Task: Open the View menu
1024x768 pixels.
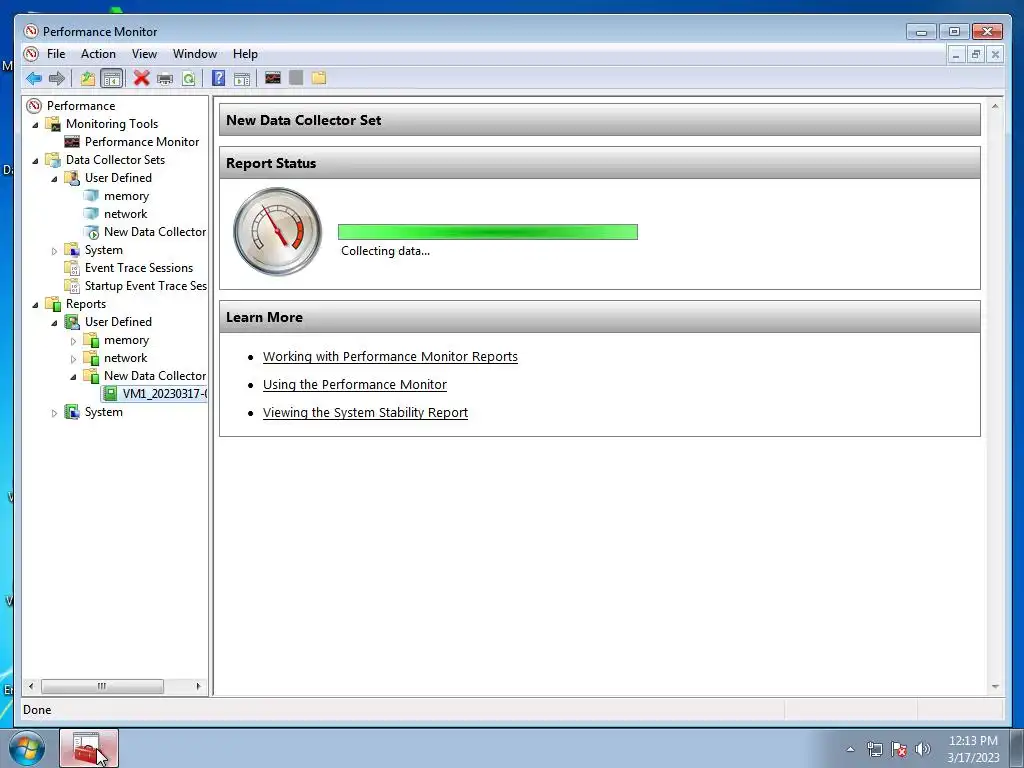Action: tap(144, 54)
